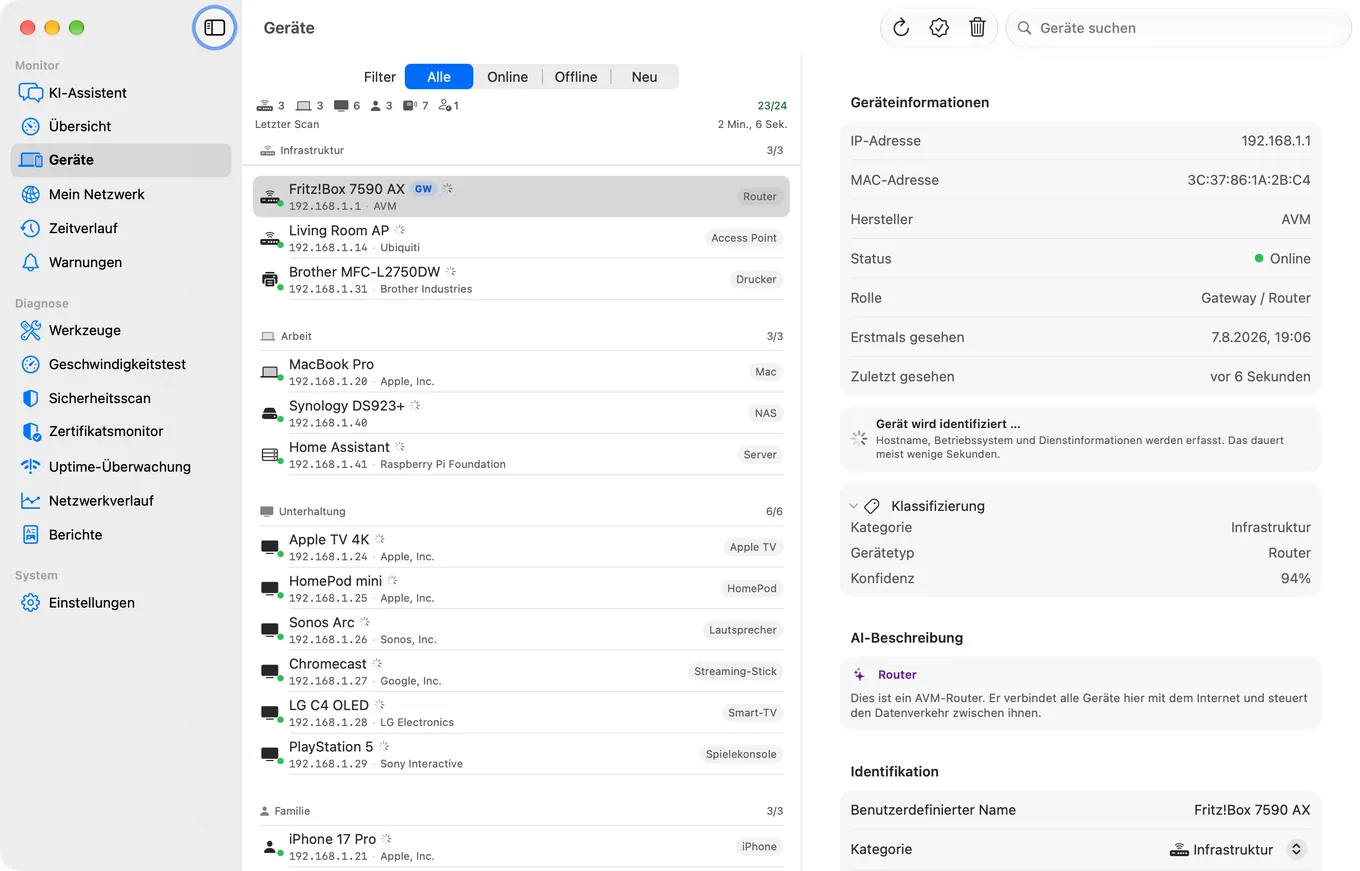Collapse the Klassifizierung section chevron
Screen dimensions: 1360x871
pyautogui.click(x=854, y=506)
